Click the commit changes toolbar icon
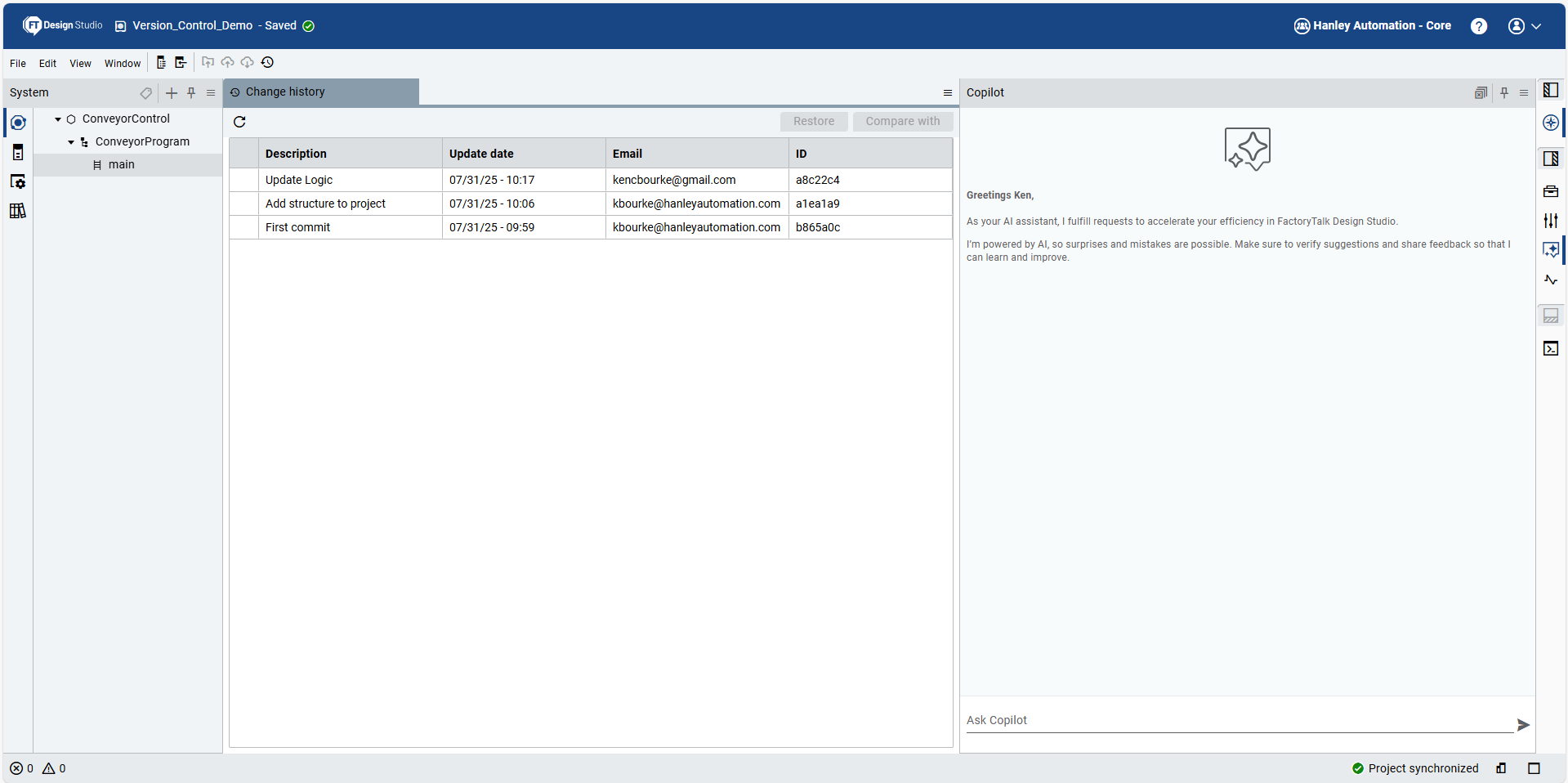This screenshot has width=1568, height=783. 208,62
